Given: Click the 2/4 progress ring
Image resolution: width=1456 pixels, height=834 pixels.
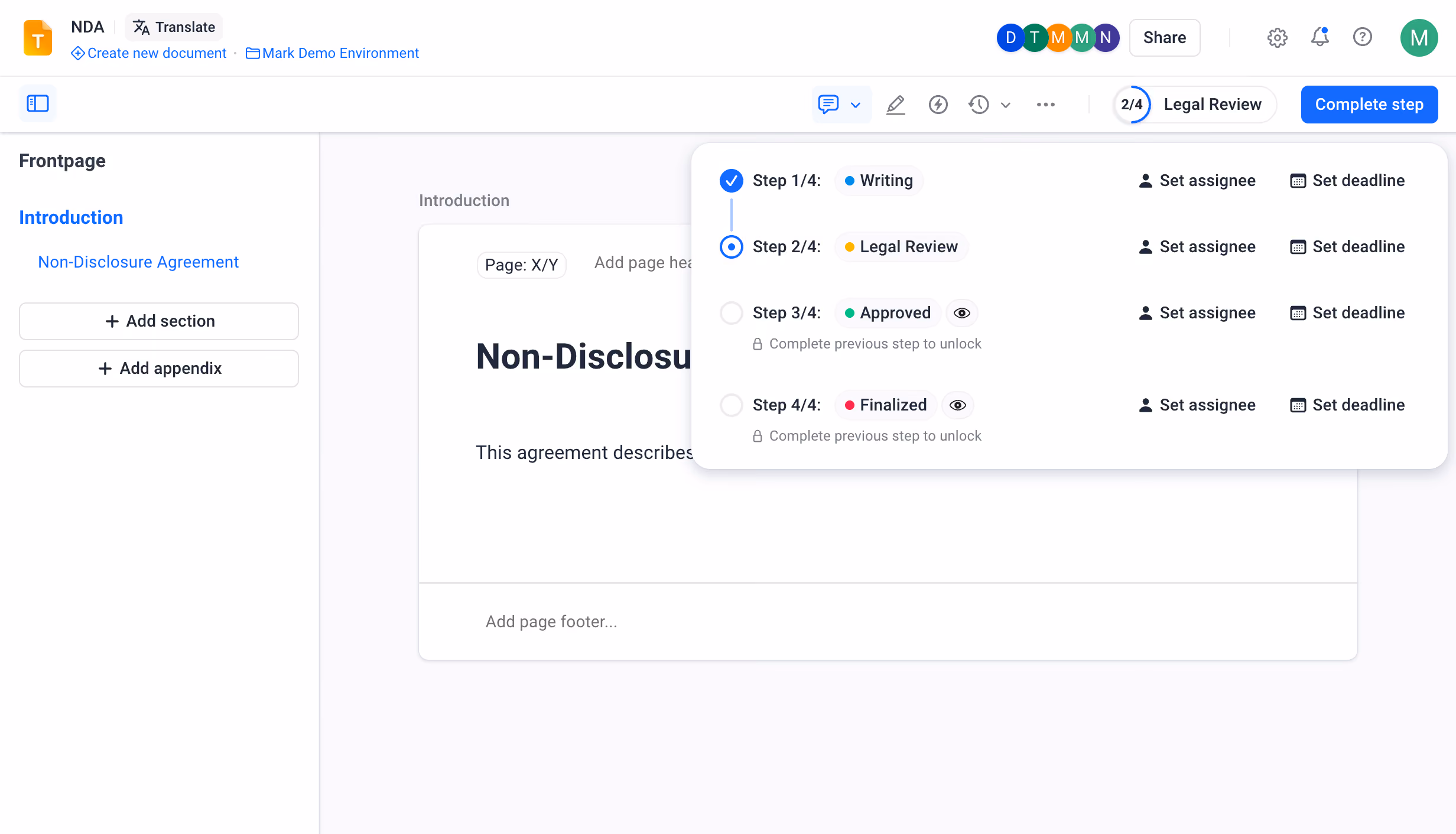Looking at the screenshot, I should pyautogui.click(x=1132, y=105).
